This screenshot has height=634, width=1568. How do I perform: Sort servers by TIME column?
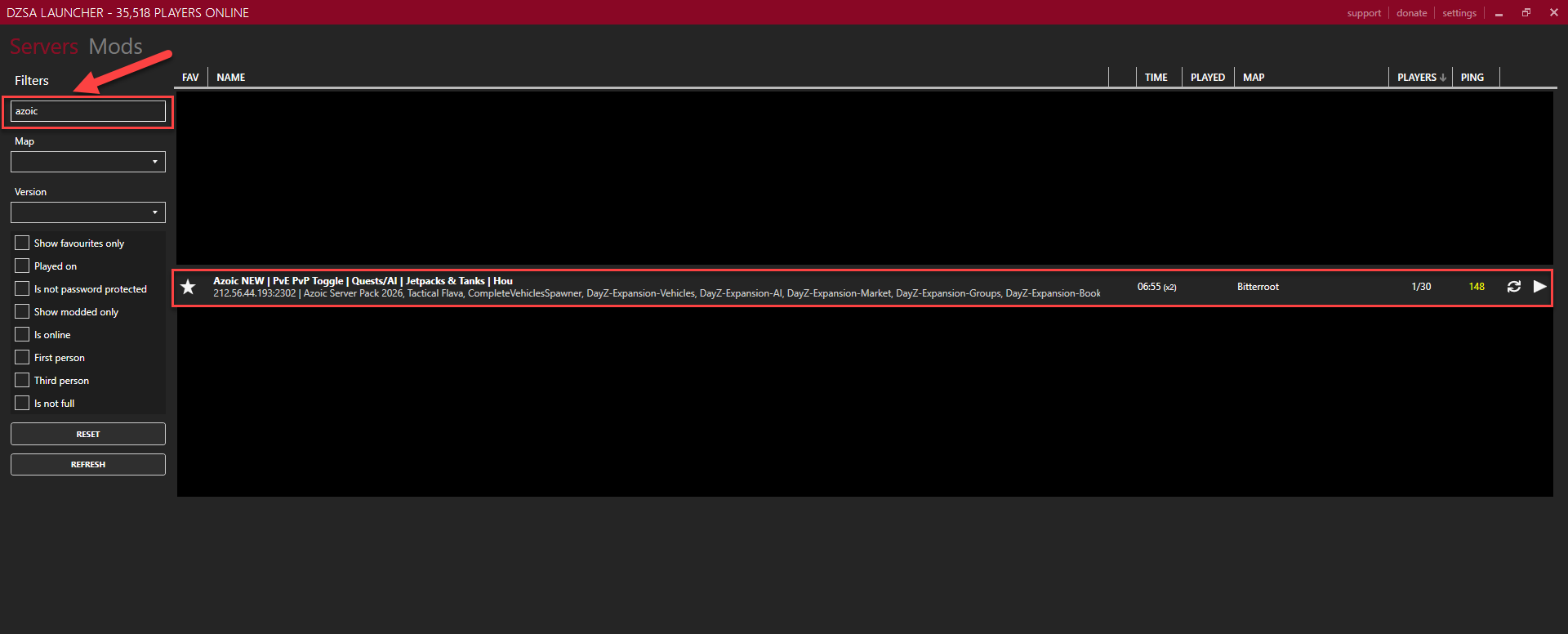1156,78
